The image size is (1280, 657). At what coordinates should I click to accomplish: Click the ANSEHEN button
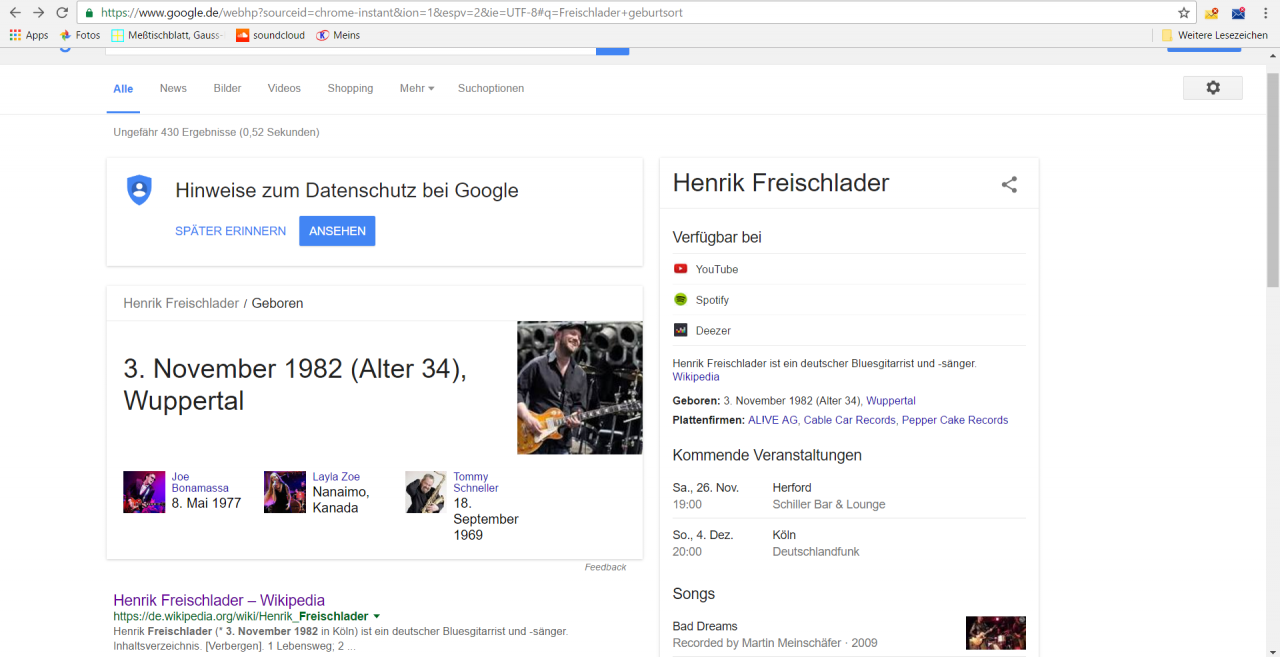pos(337,231)
